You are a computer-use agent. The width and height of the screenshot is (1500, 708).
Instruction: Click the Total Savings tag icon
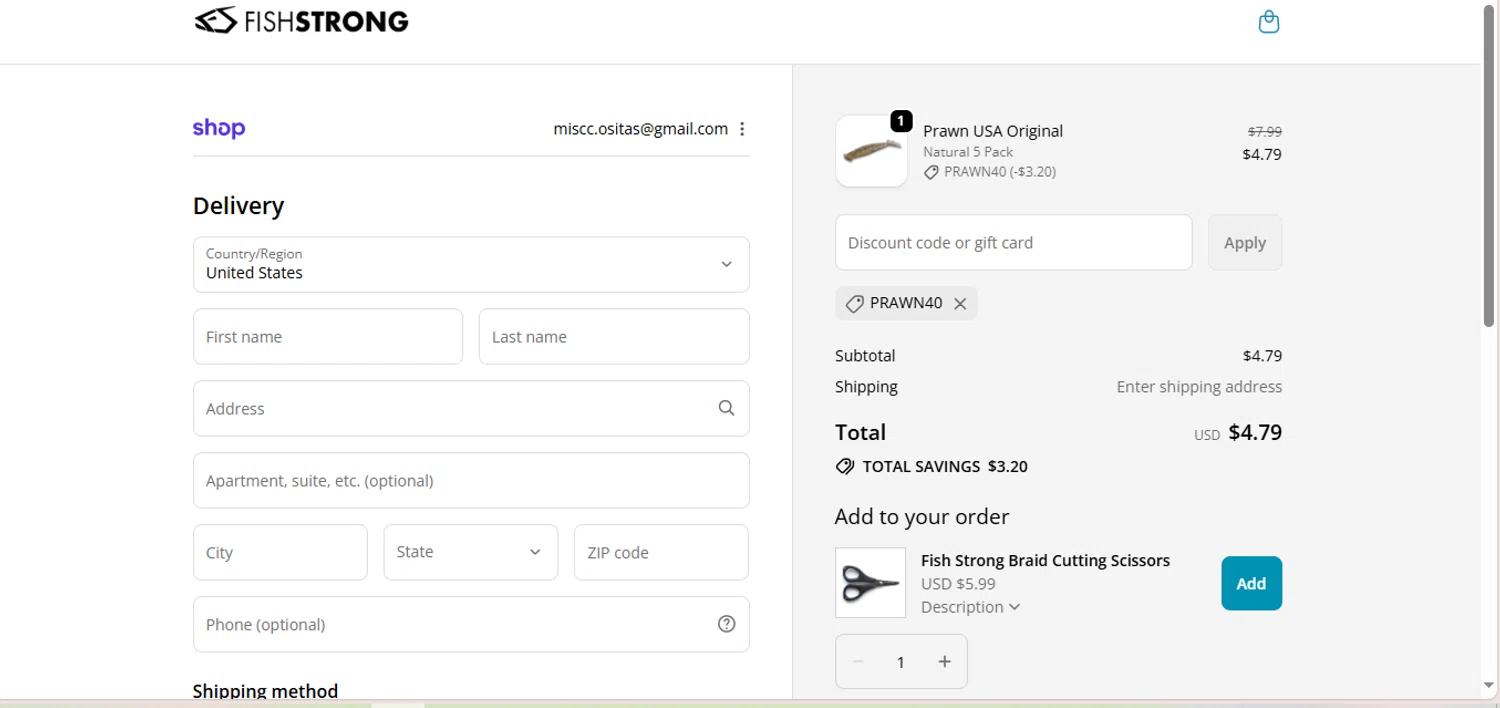point(845,466)
